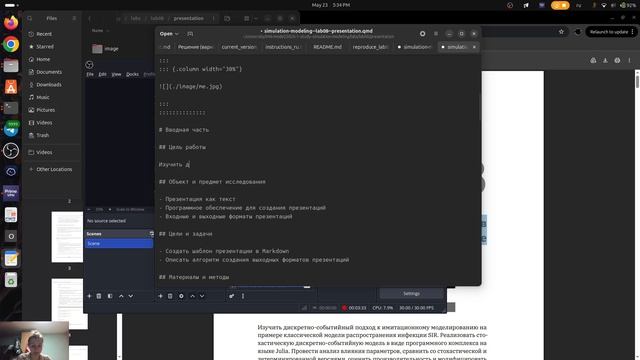Screen dimensions: 640x360
Task: Open Trash in Files sidebar
Action: click(42, 135)
